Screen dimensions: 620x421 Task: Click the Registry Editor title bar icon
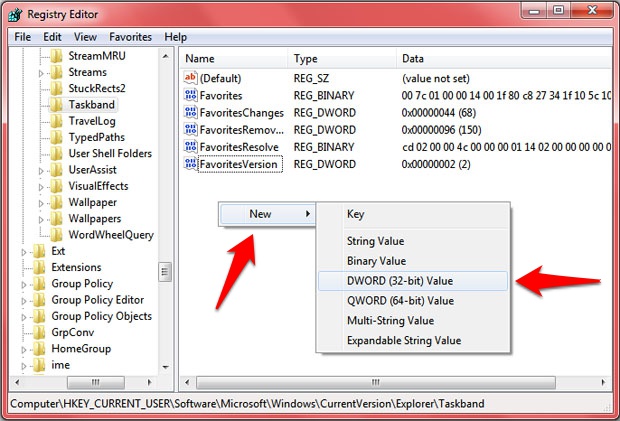(x=15, y=15)
